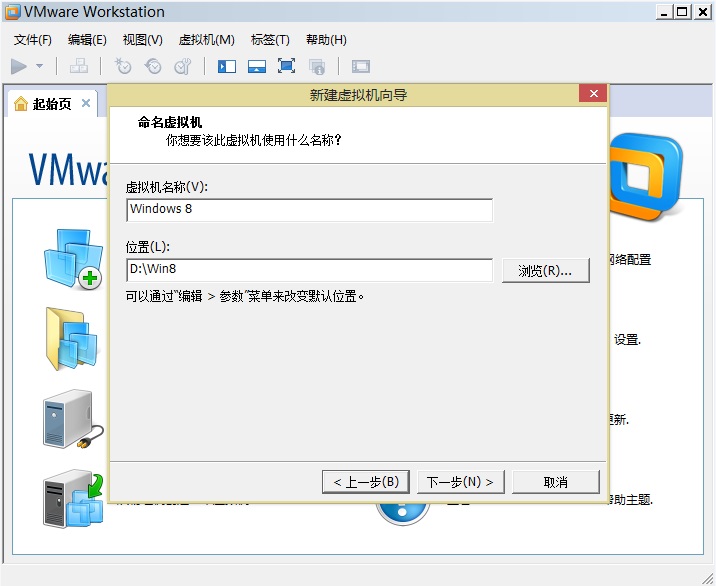Open the 标签(T) menu
Viewport: 716px width, 586px height.
tap(270, 40)
